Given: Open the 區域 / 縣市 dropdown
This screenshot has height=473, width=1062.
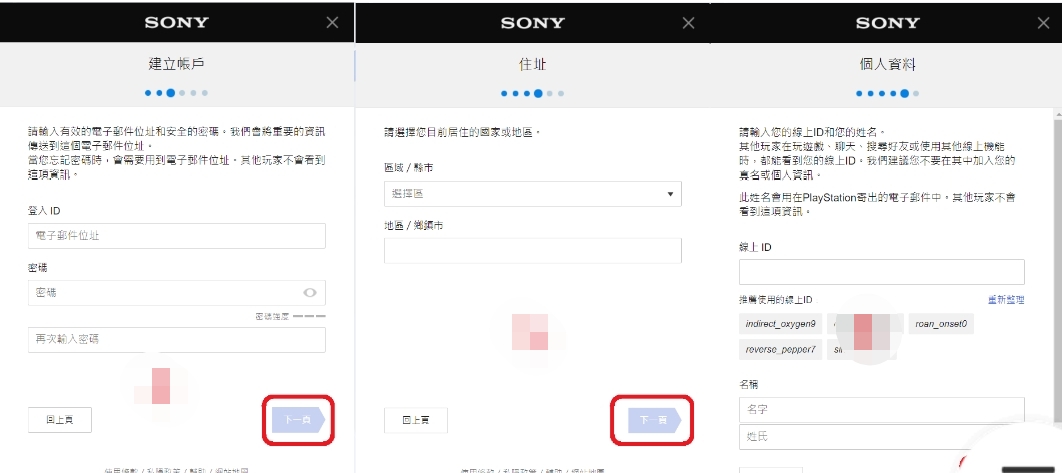Looking at the screenshot, I should tap(532, 194).
